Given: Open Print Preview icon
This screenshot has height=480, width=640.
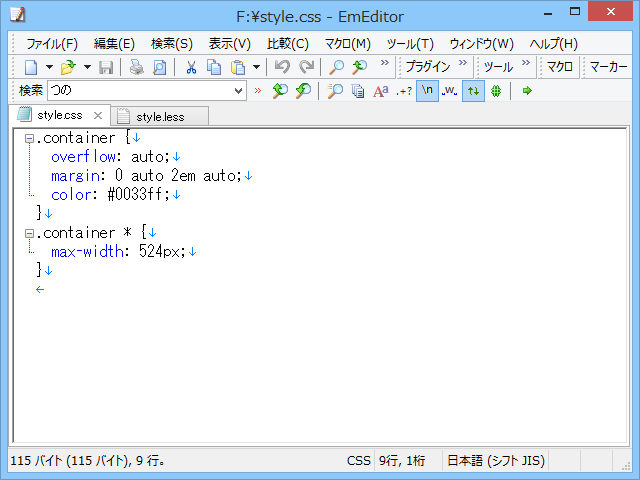Looking at the screenshot, I should [160, 67].
